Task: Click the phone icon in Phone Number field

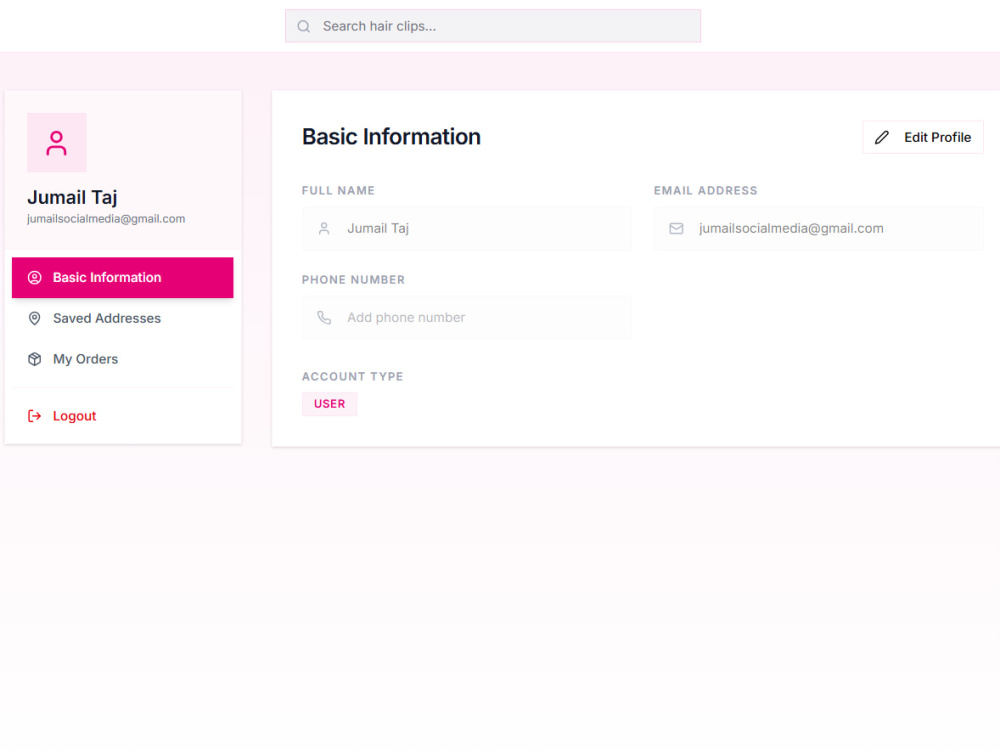Action: [x=324, y=318]
